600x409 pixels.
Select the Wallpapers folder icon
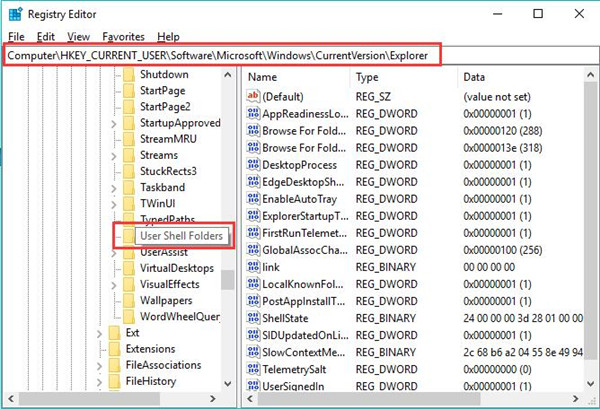coord(129,300)
